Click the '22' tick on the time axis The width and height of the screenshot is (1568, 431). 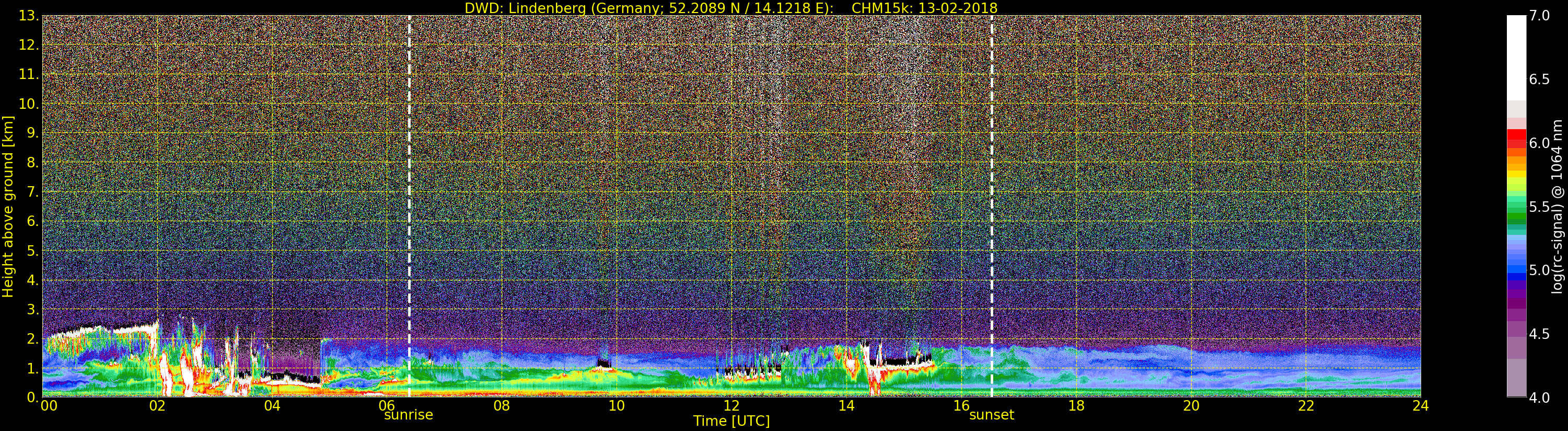click(x=1306, y=405)
